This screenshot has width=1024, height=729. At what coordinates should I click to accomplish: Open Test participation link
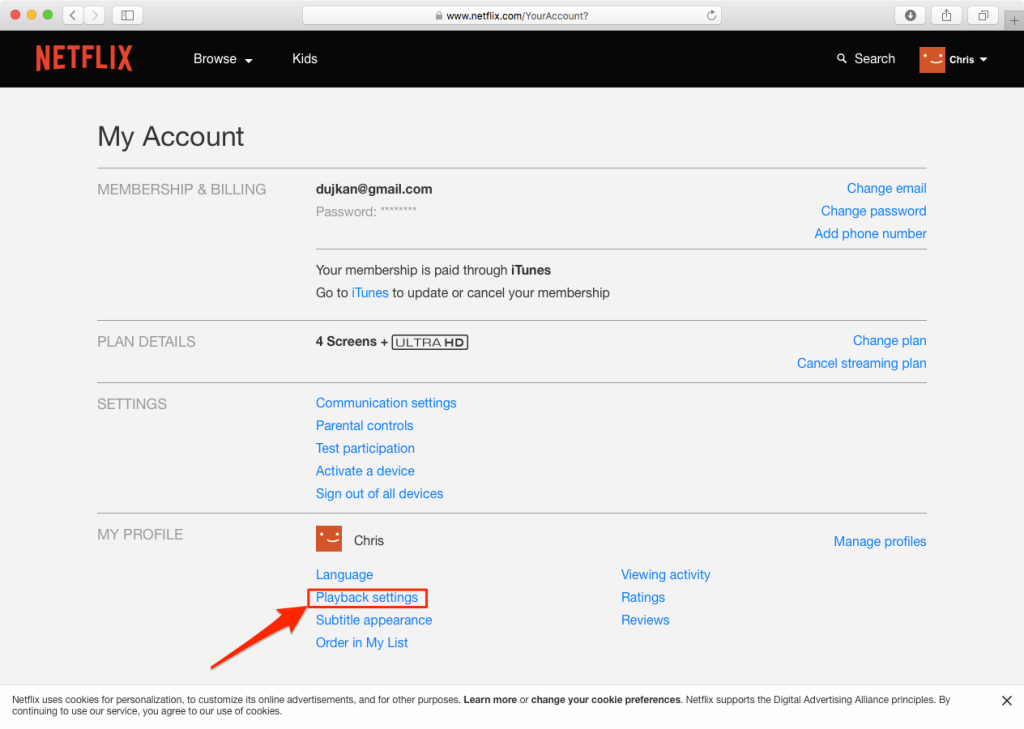click(x=365, y=448)
